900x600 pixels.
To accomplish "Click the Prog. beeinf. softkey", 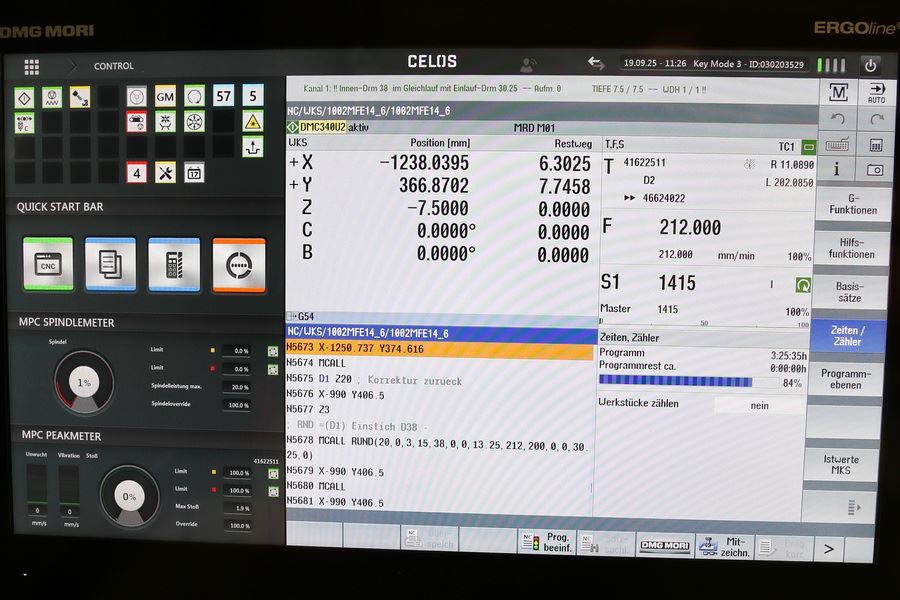I will [548, 542].
